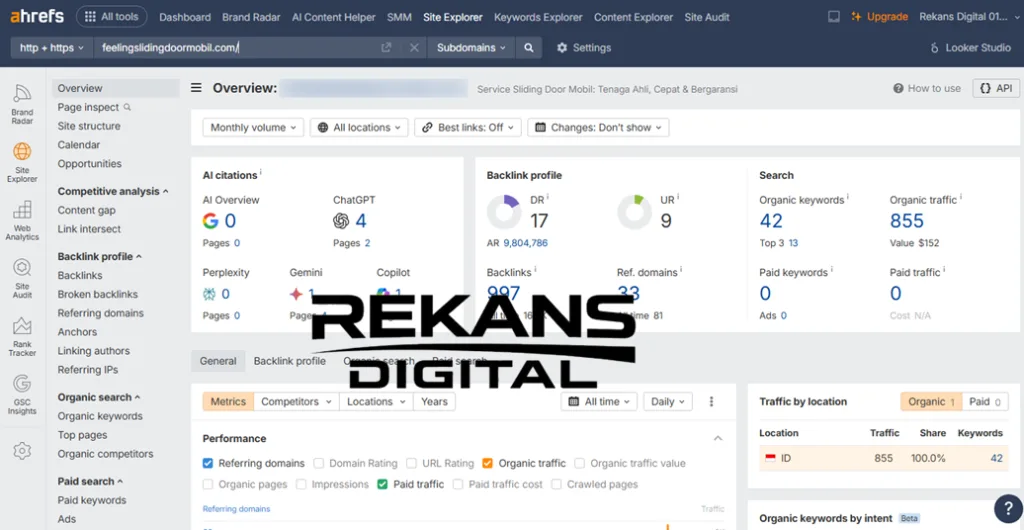
Task: Open Organic keywords in left menu
Action: coord(100,416)
